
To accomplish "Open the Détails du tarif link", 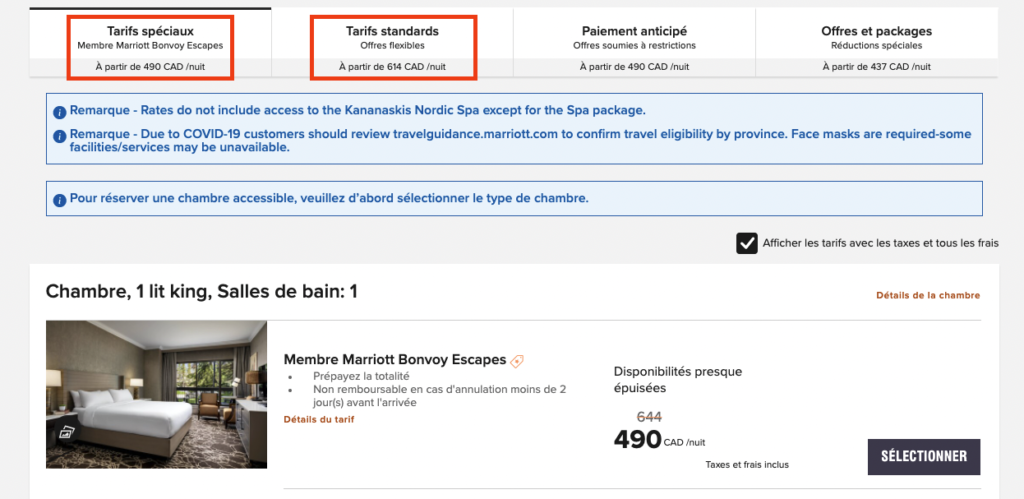I will 318,419.
